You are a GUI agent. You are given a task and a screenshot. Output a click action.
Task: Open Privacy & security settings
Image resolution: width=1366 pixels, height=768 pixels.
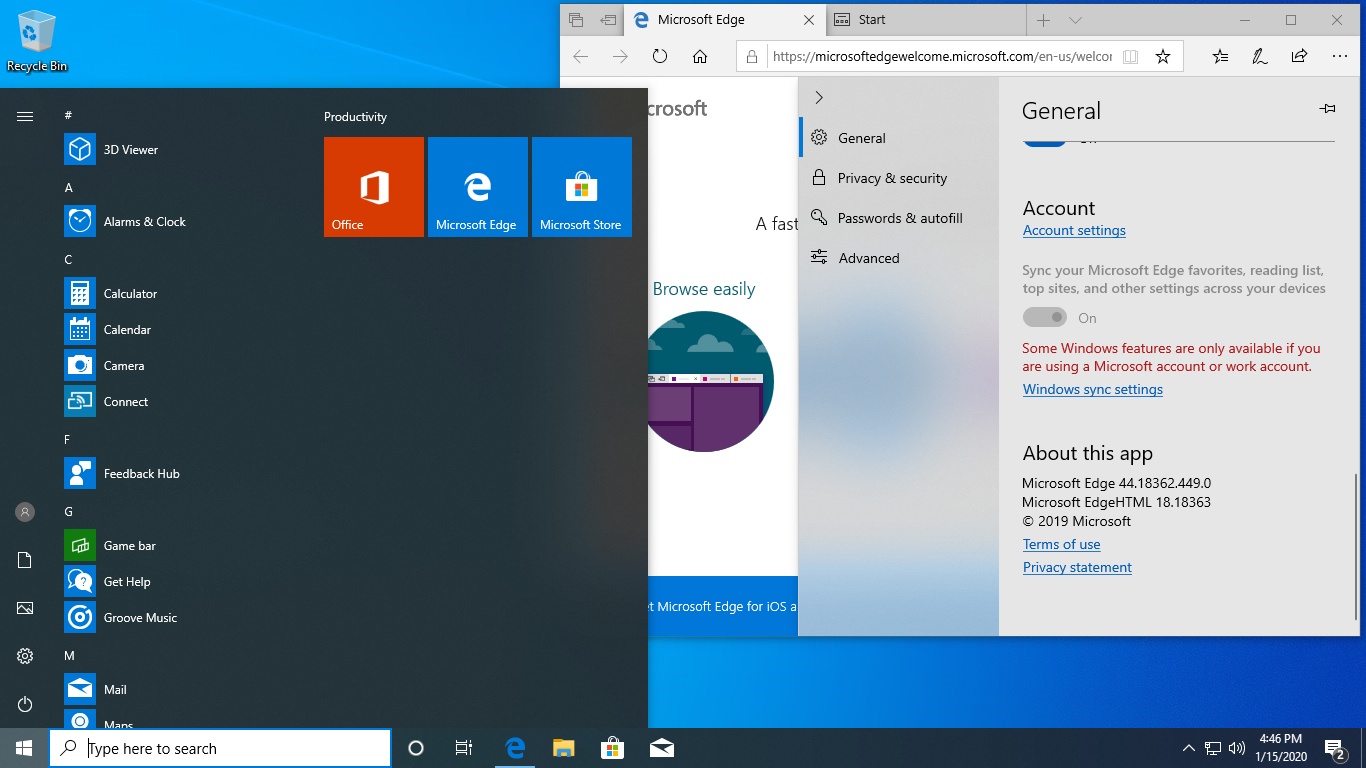pos(899,178)
